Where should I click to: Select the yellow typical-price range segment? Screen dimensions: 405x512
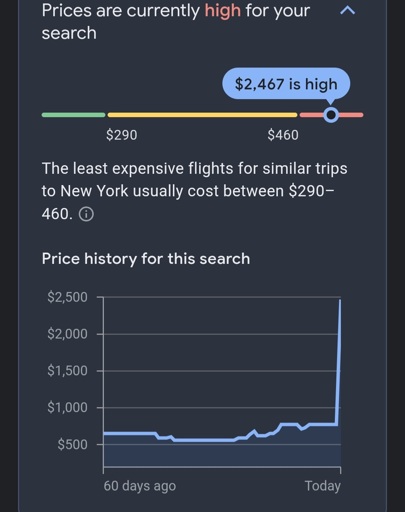click(x=202, y=115)
